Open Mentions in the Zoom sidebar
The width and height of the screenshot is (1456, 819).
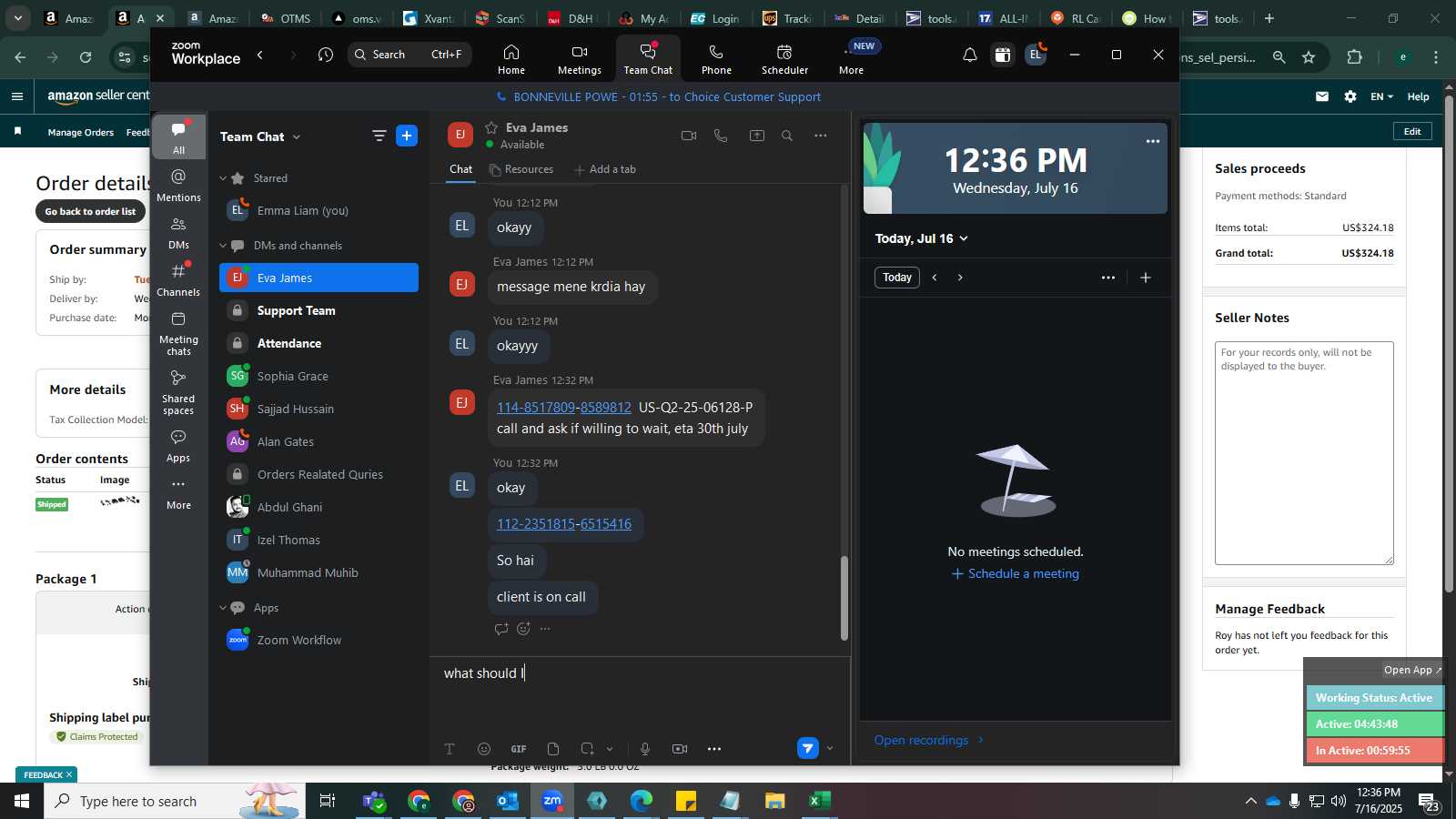tap(178, 185)
